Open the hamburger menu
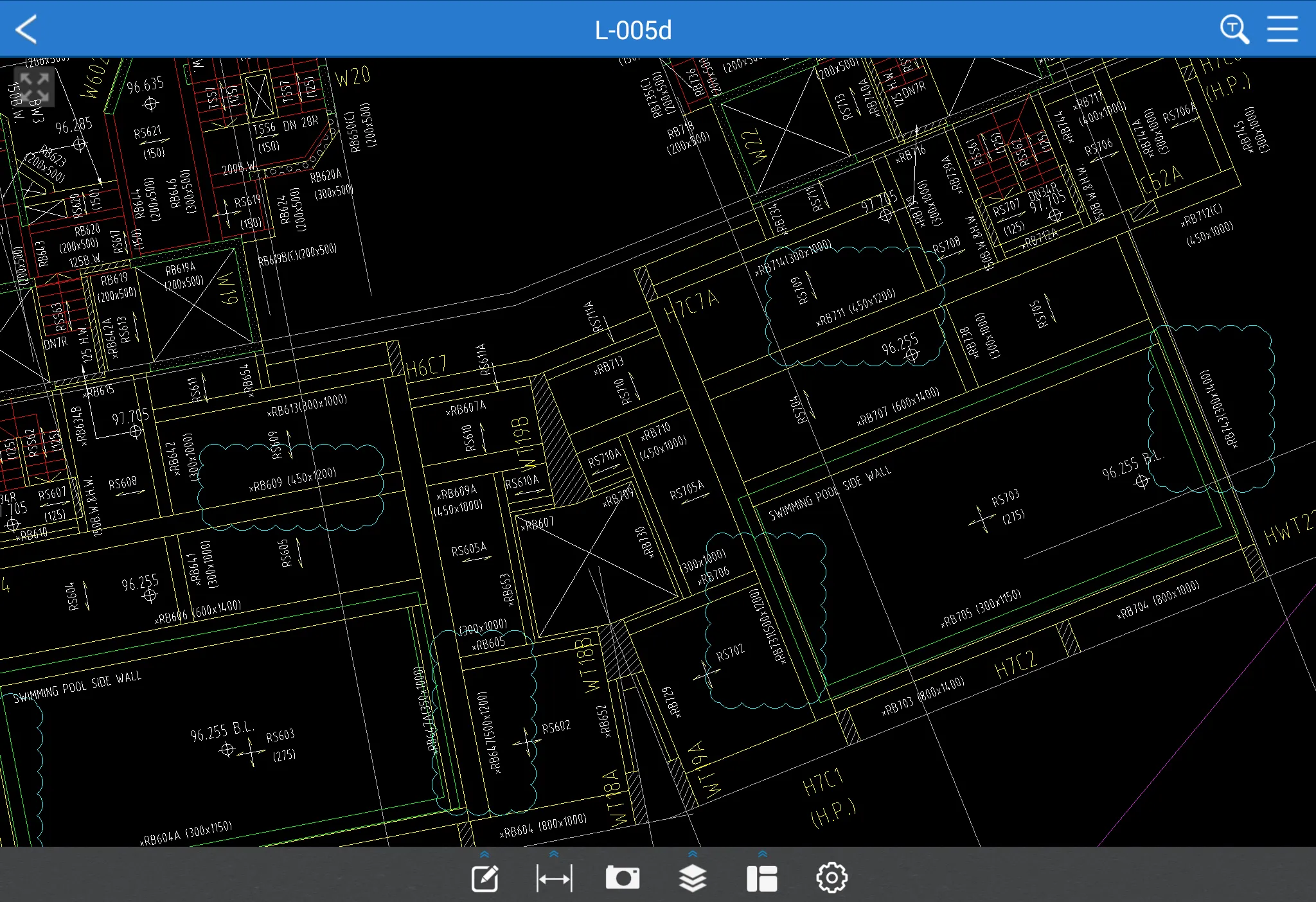Screen dimensions: 1316x902 click(x=1283, y=29)
